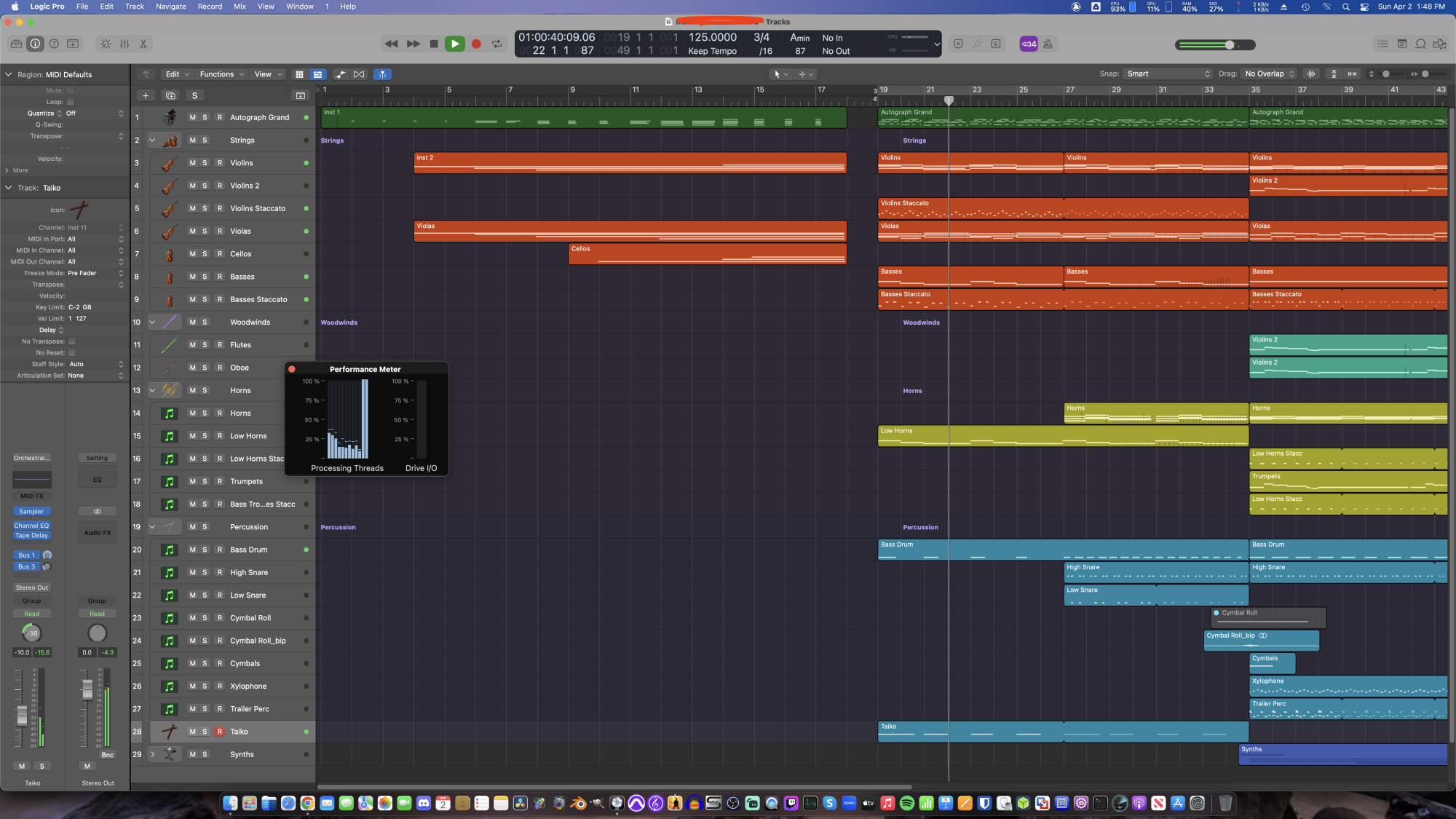Open the Mix menu

240,7
